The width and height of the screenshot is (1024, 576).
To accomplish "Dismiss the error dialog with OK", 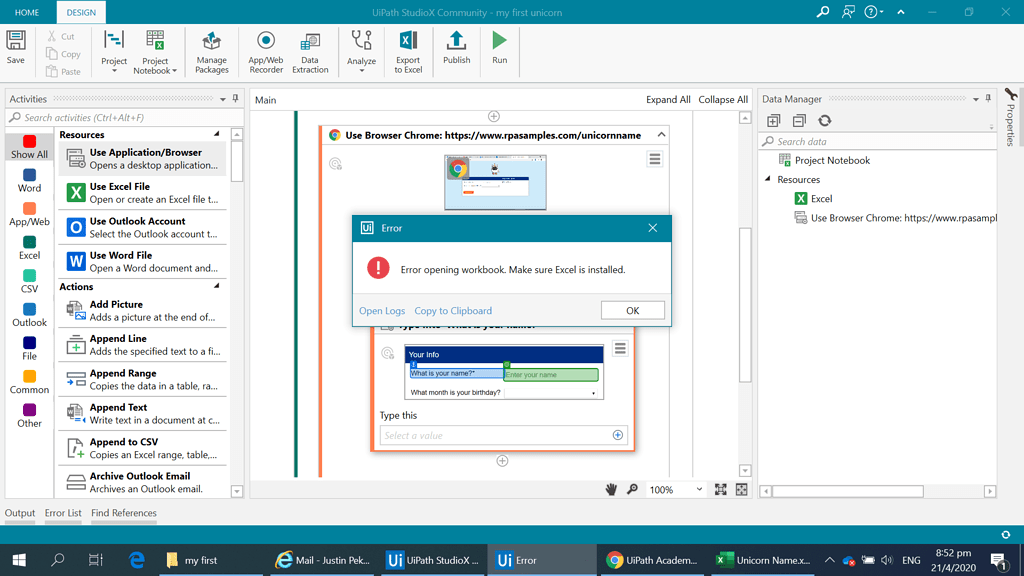I will [x=633, y=310].
